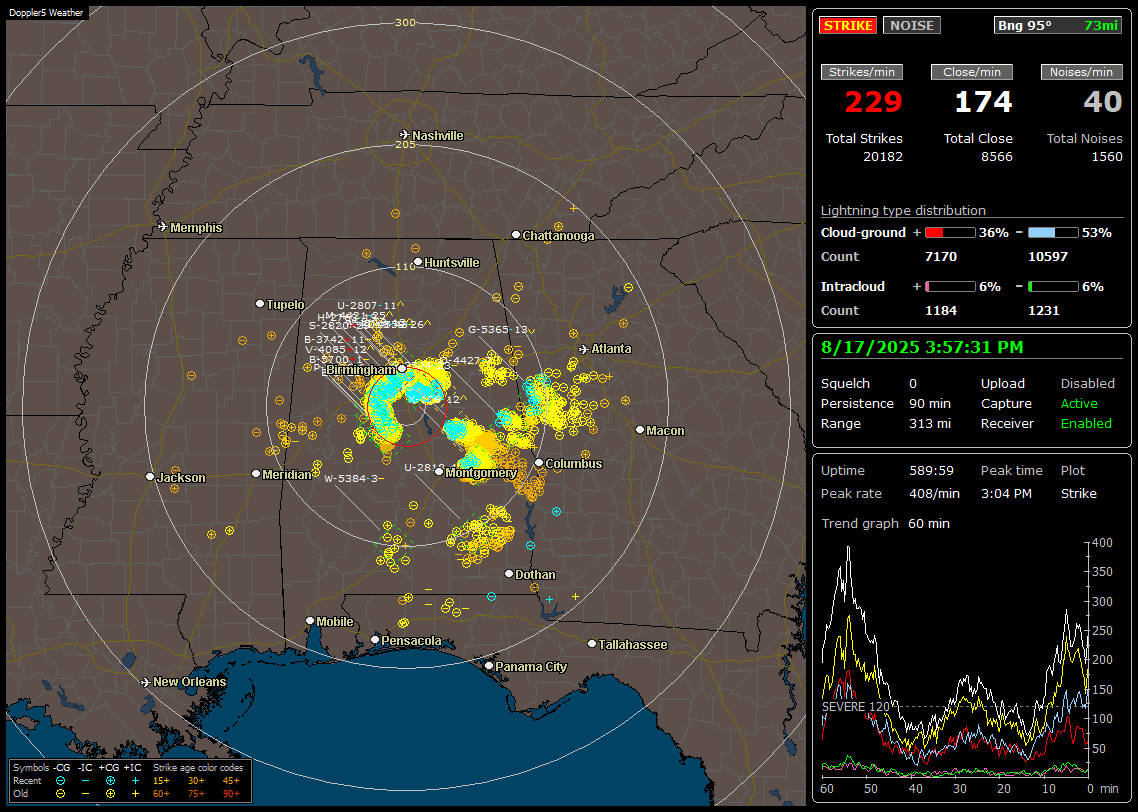Click the Memphis airport plane icon

pyautogui.click(x=163, y=227)
